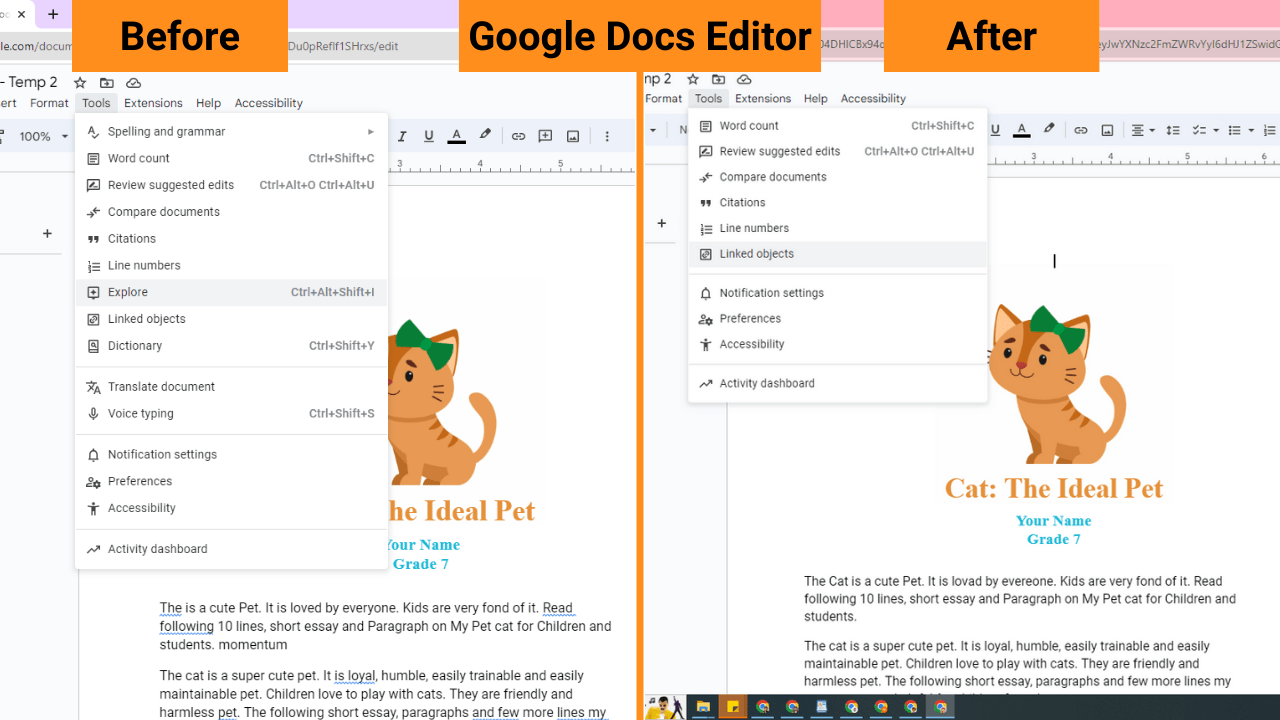Screen dimensions: 1280x720
Task: Open the text alignment dropdown arrow
Action: pyautogui.click(x=1153, y=130)
